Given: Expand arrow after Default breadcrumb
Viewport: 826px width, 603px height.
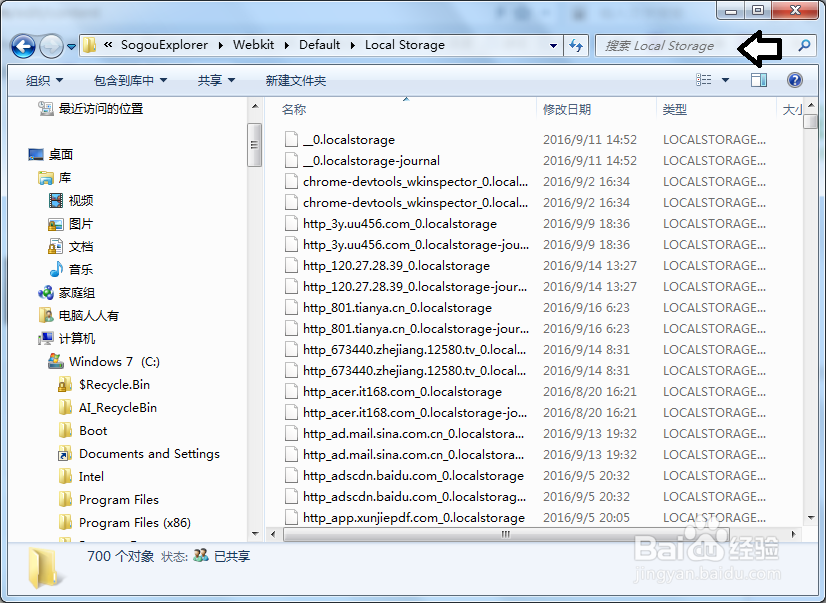Looking at the screenshot, I should point(352,45).
